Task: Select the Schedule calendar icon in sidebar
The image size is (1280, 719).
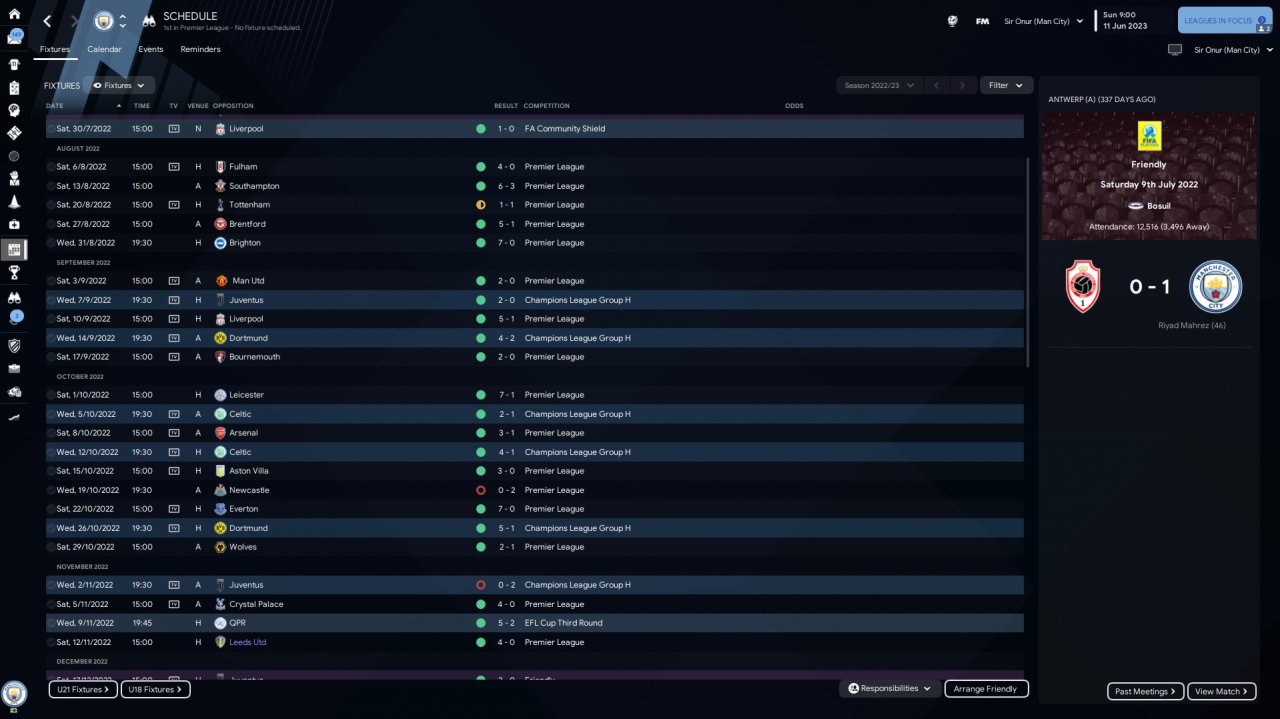Action: click(14, 249)
